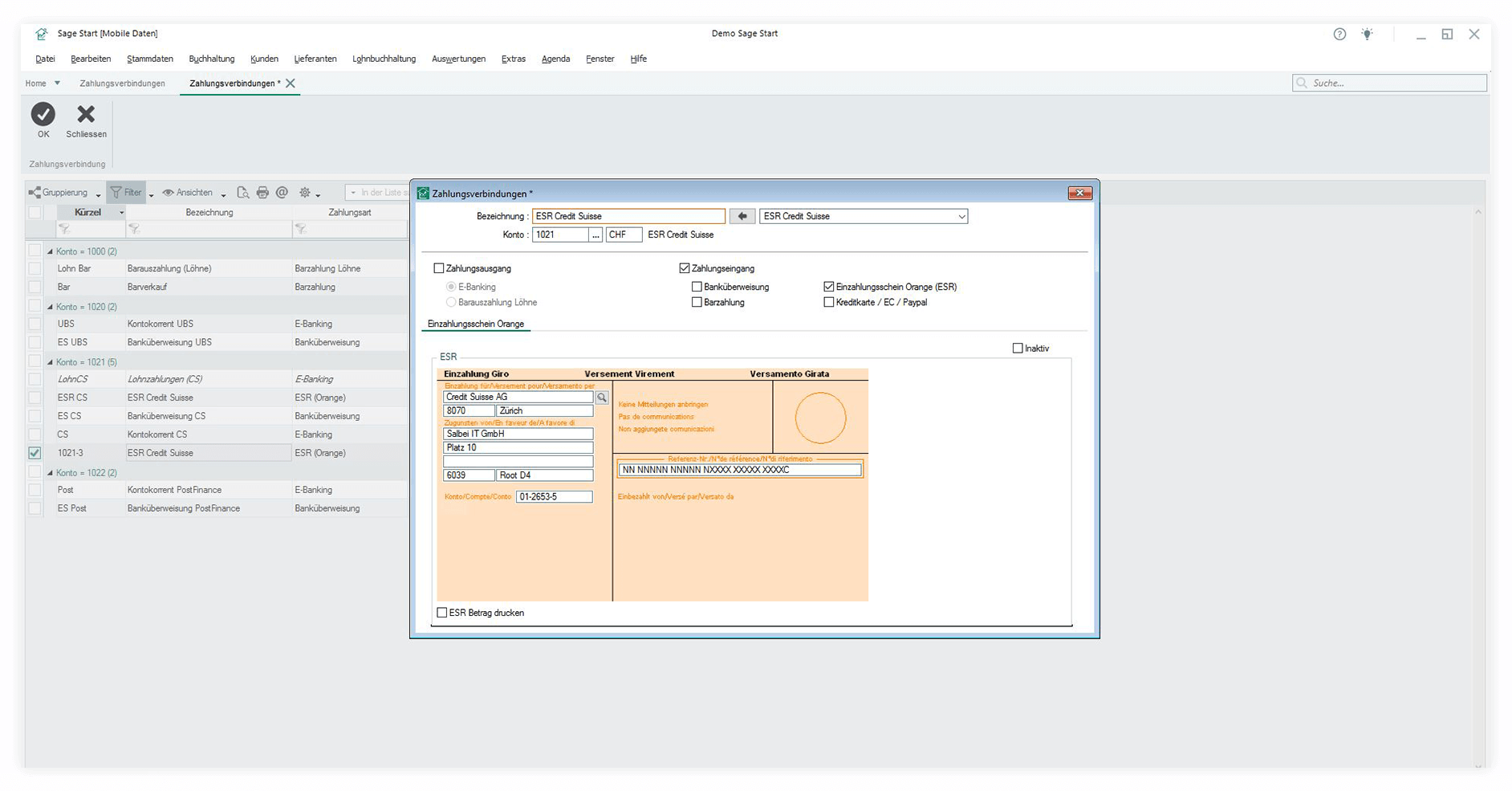Close the Zahlungsverbindungen * tab
This screenshot has width=1512, height=791.
coord(291,84)
